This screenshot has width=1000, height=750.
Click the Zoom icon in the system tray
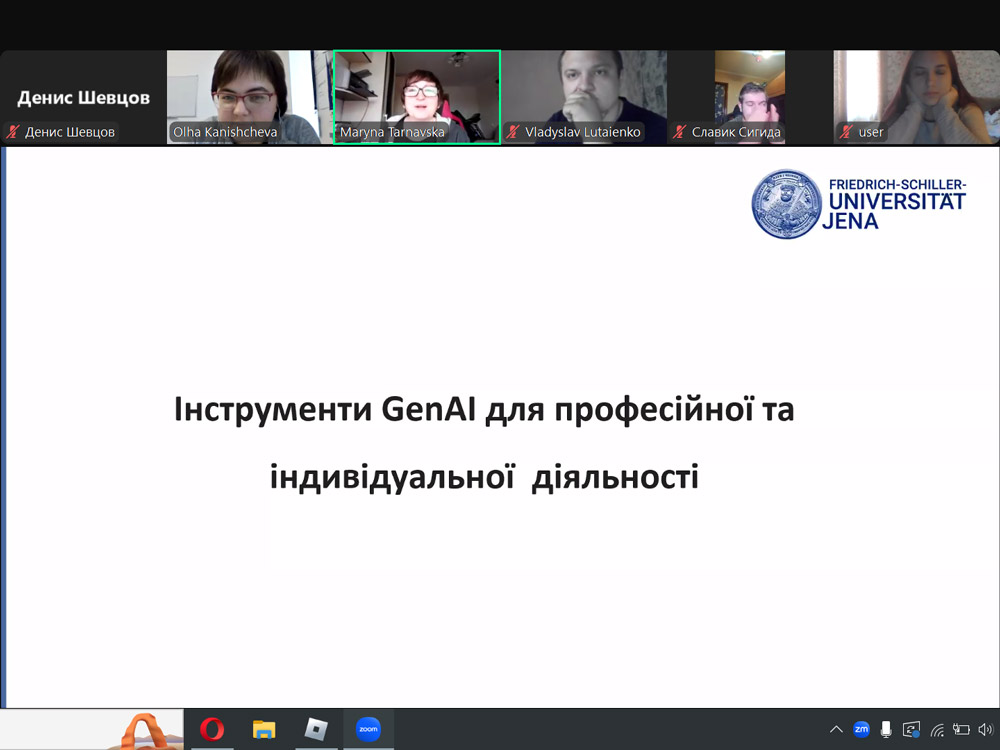pyautogui.click(x=862, y=729)
